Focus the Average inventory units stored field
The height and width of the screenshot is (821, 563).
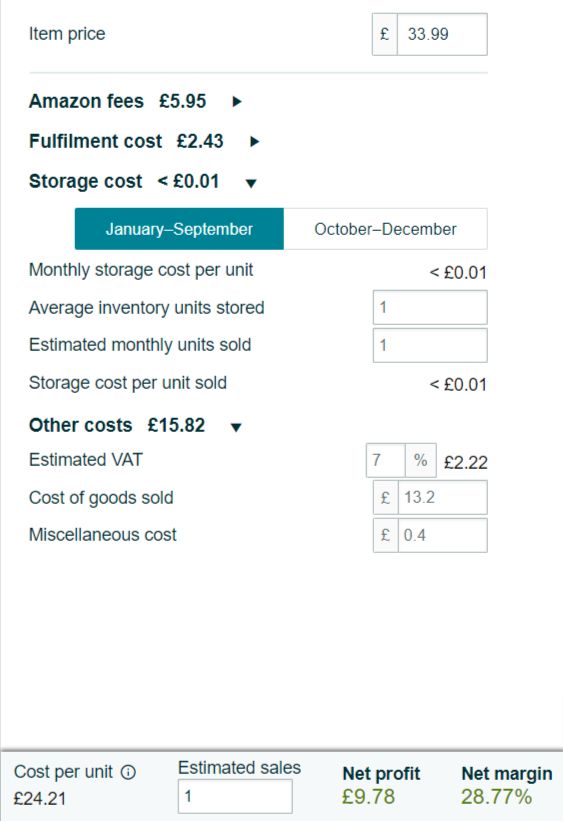[430, 307]
